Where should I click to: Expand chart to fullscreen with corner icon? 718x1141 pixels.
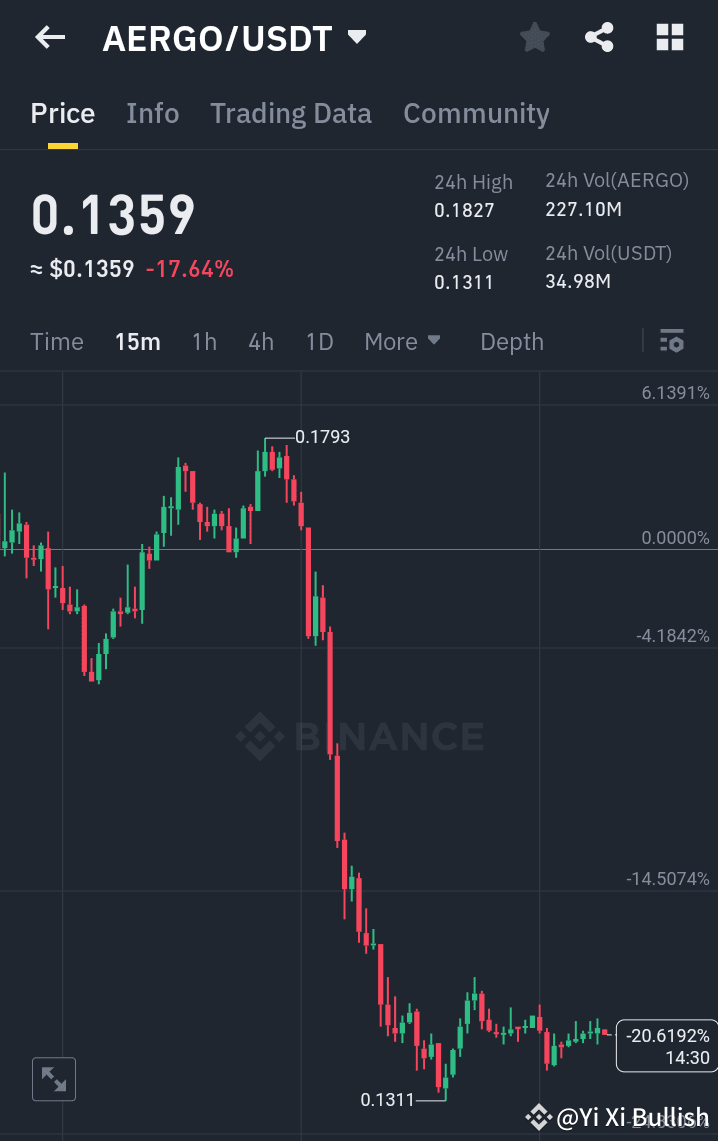point(53,1079)
